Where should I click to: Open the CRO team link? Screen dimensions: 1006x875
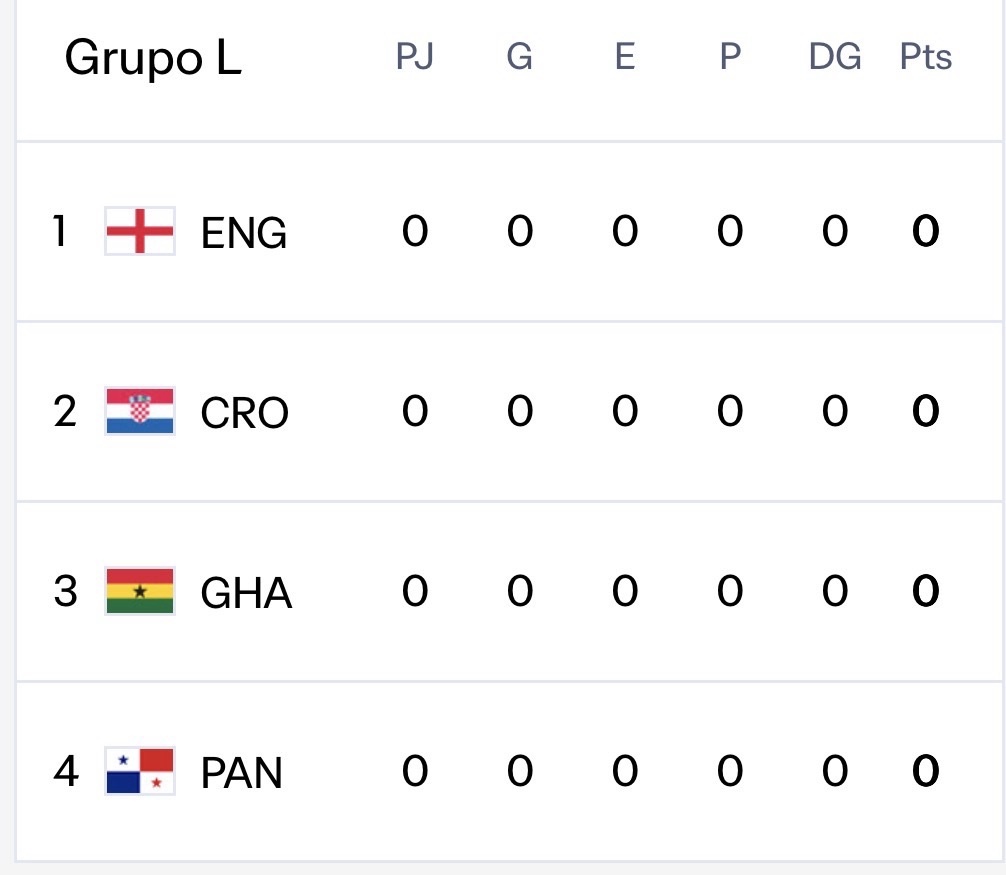(x=245, y=413)
